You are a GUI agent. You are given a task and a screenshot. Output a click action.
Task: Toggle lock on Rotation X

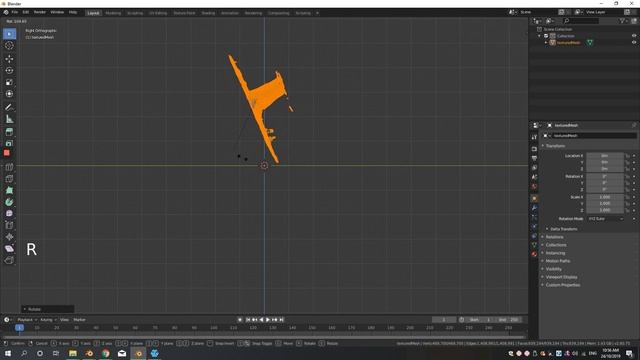(627, 176)
